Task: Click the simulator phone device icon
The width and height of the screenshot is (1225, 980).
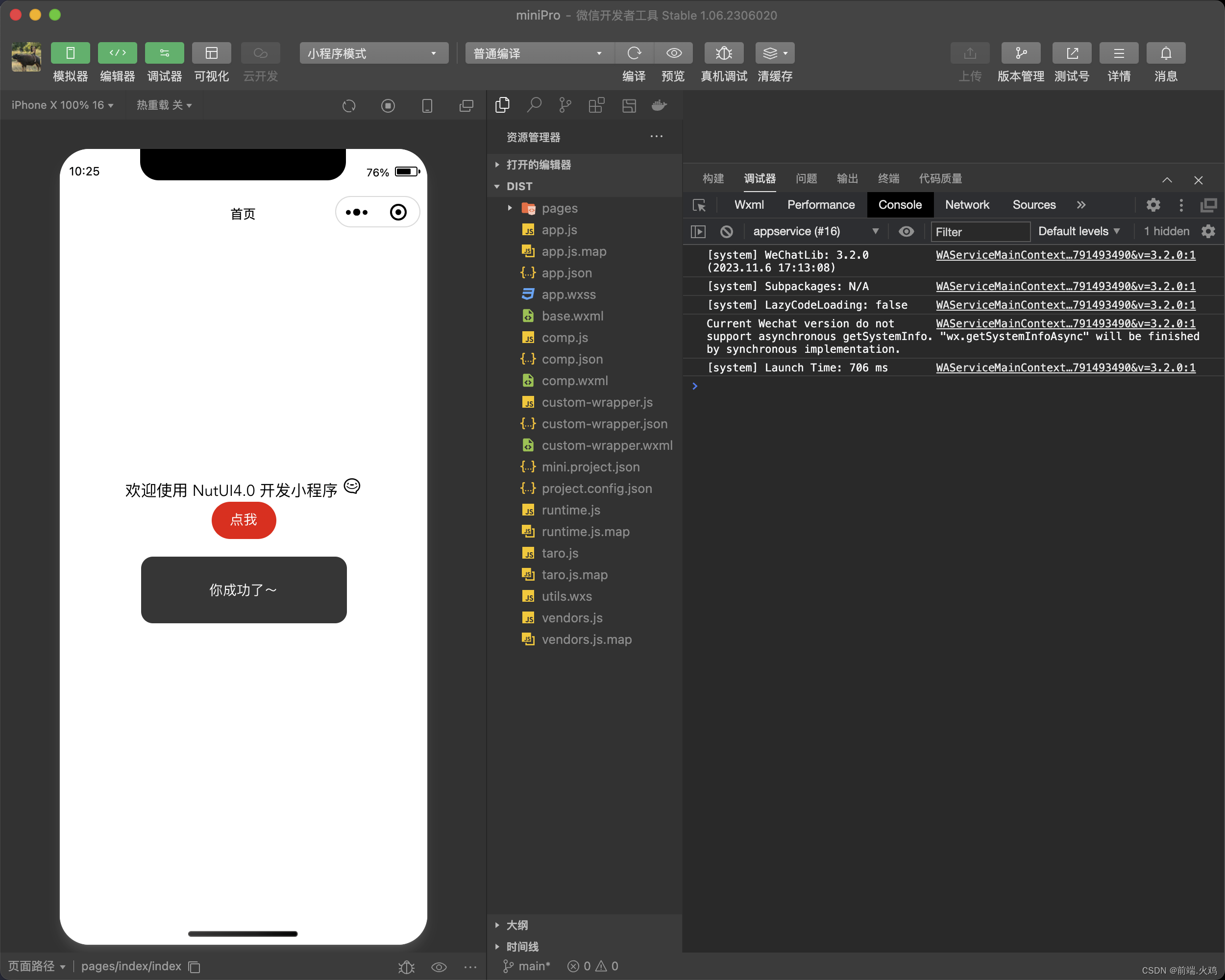Action: coord(427,106)
